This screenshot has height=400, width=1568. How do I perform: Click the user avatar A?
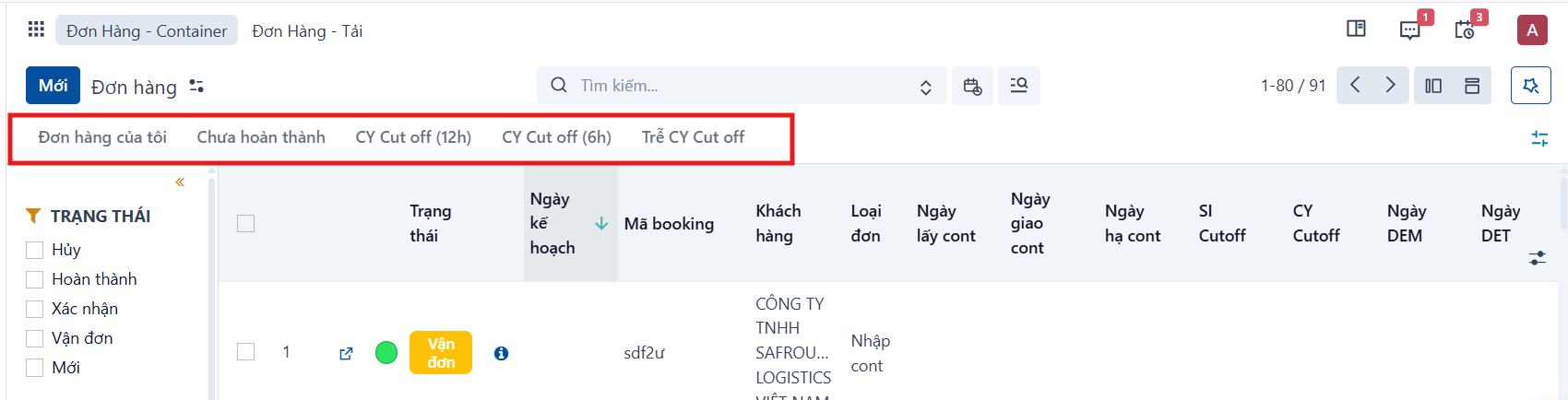point(1532,30)
